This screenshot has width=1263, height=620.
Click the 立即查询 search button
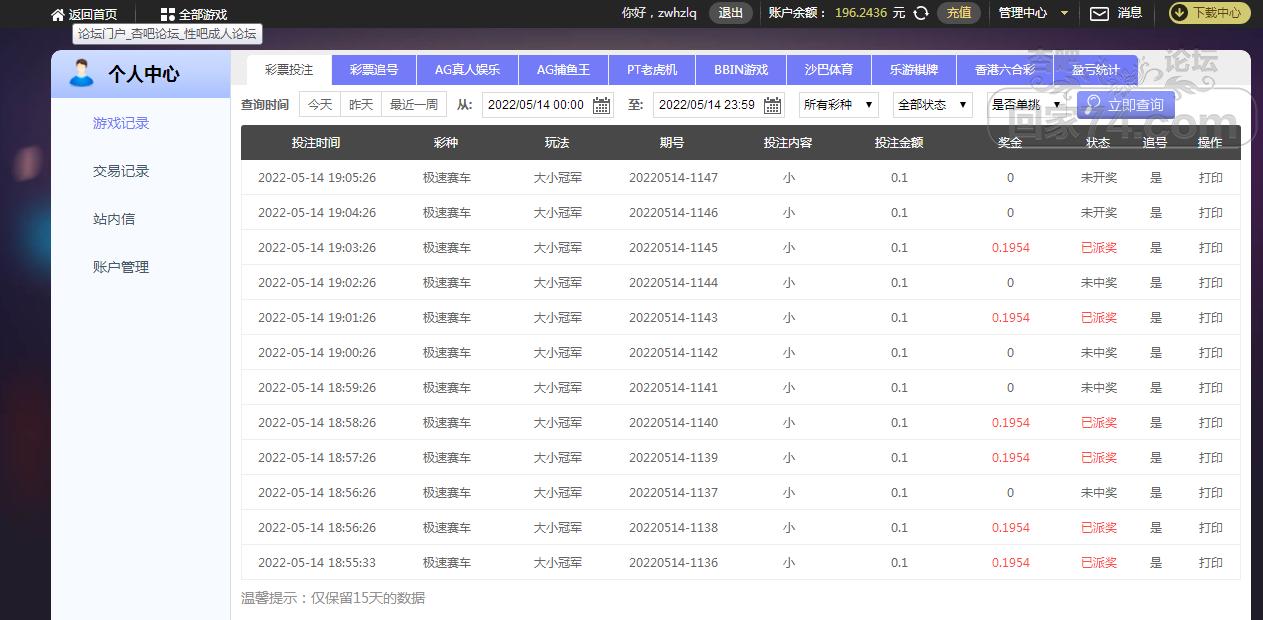click(1125, 105)
